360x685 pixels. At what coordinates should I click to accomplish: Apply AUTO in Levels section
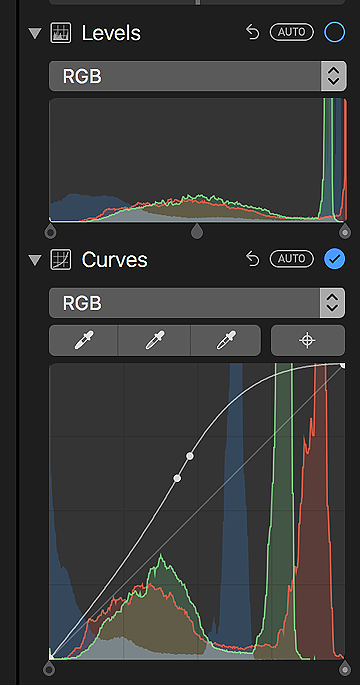[x=291, y=32]
